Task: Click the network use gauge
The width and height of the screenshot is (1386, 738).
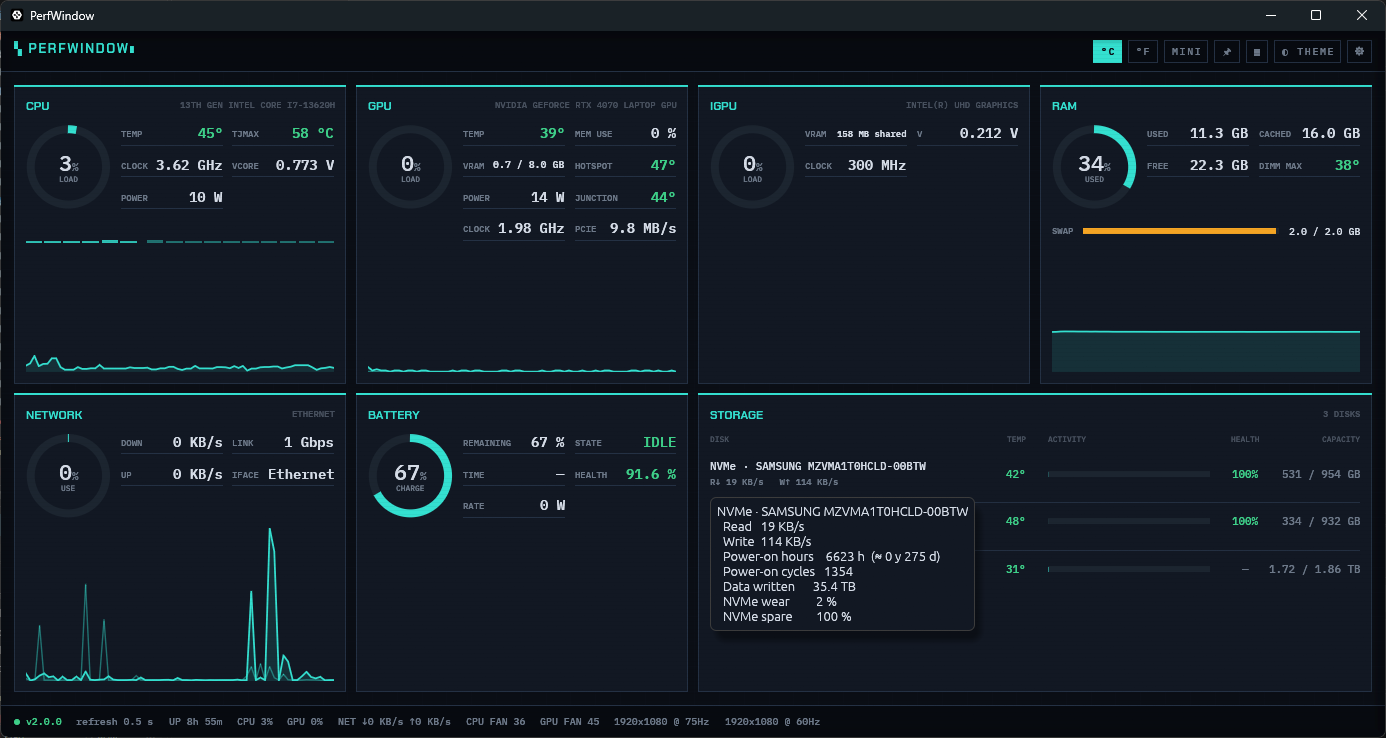Action: pyautogui.click(x=68, y=475)
